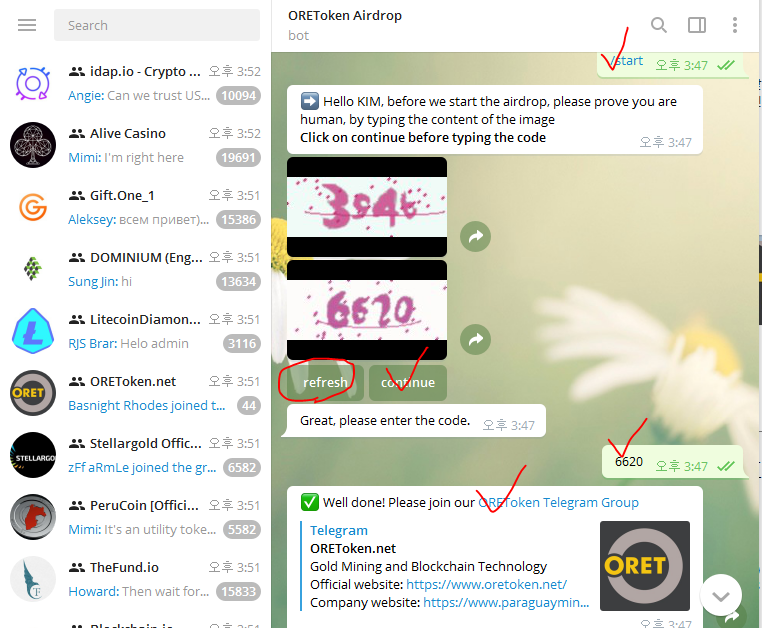
Task: Click the ORETToken Airdrop chat title
Action: click(345, 16)
